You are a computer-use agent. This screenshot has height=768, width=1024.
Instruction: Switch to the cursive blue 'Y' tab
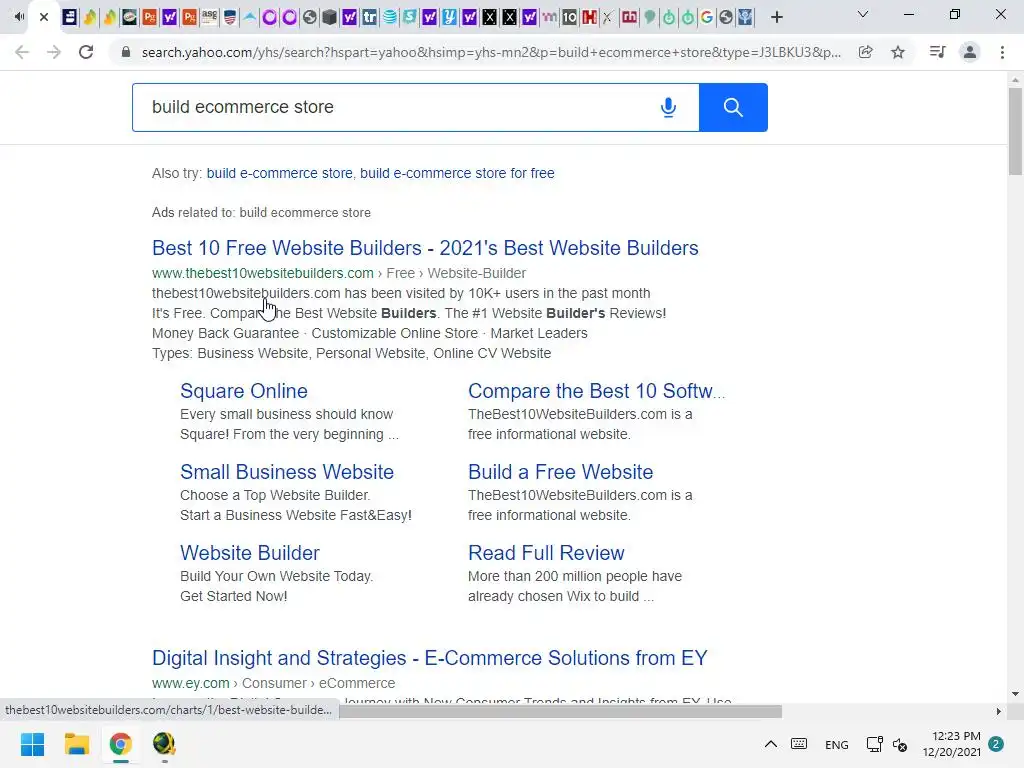(x=449, y=17)
